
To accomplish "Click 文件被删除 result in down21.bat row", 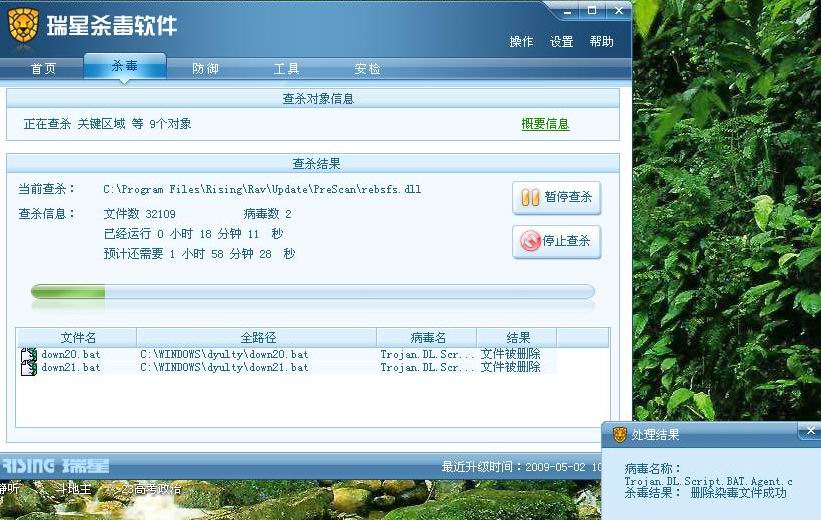I will pyautogui.click(x=511, y=367).
